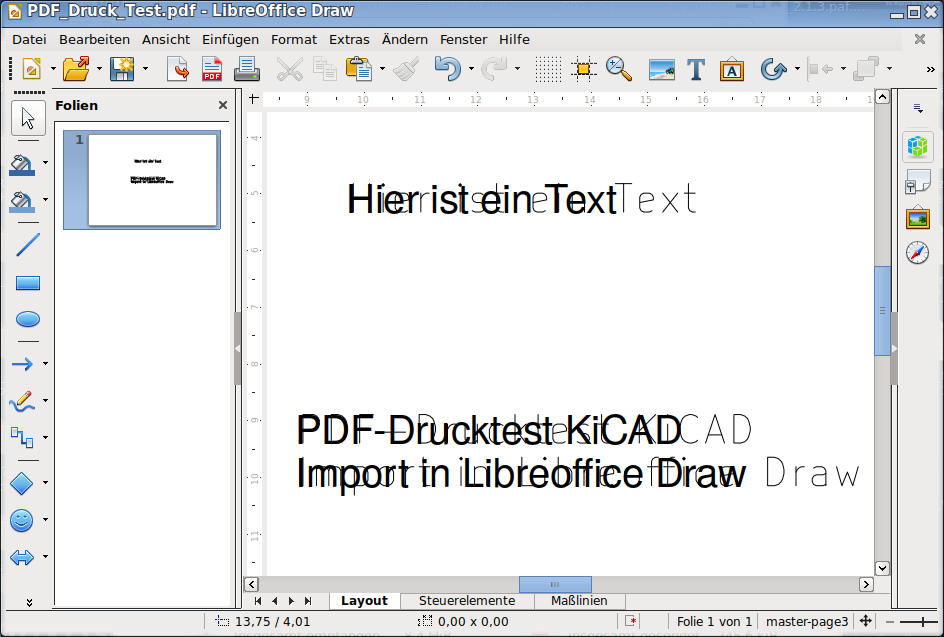Open the sidebar Navigator compass
Screen dimensions: 944x637
[918, 253]
